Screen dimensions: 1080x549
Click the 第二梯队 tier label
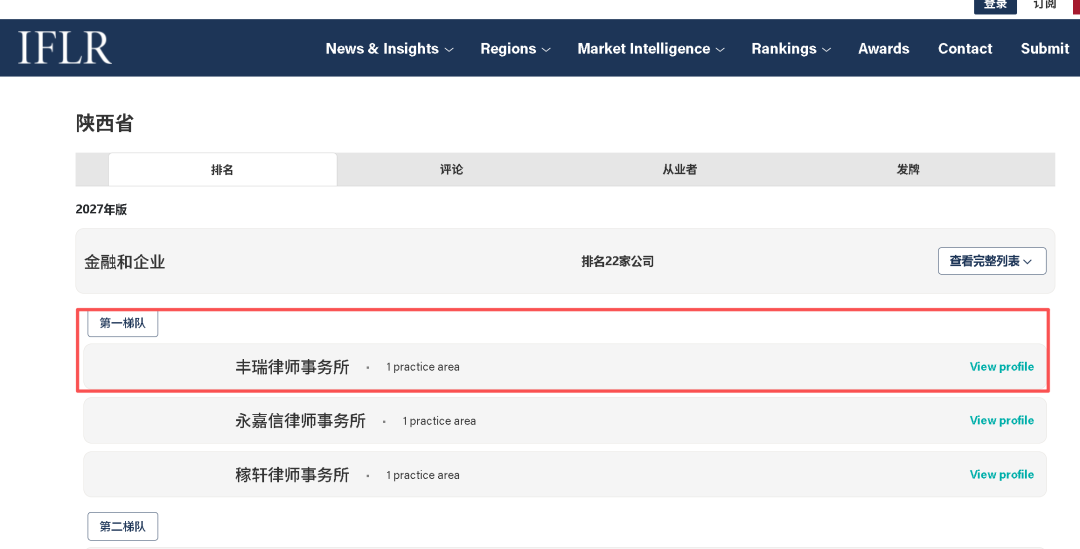click(x=123, y=526)
